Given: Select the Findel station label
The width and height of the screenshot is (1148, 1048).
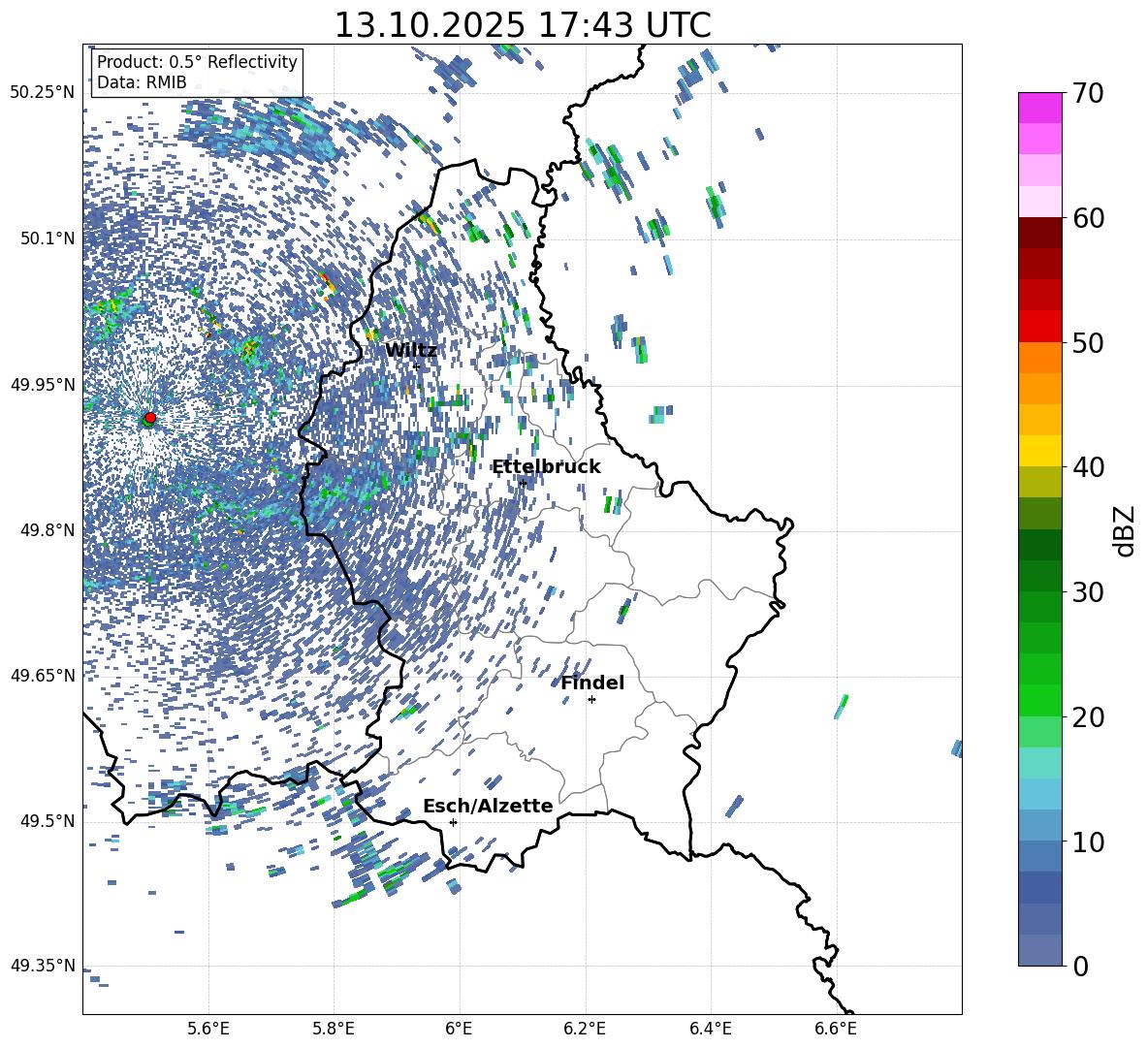Looking at the screenshot, I should pyautogui.click(x=592, y=683).
